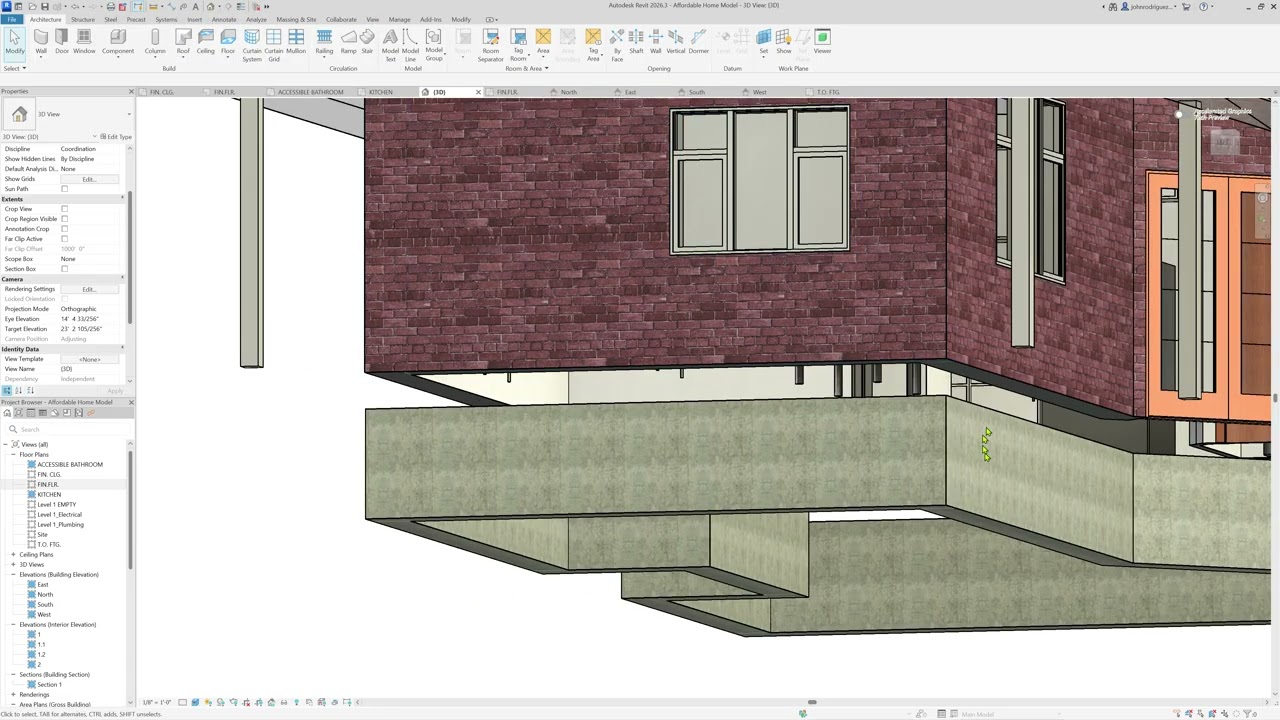1280x720 pixels.
Task: Select the Stair tool
Action: (x=367, y=42)
